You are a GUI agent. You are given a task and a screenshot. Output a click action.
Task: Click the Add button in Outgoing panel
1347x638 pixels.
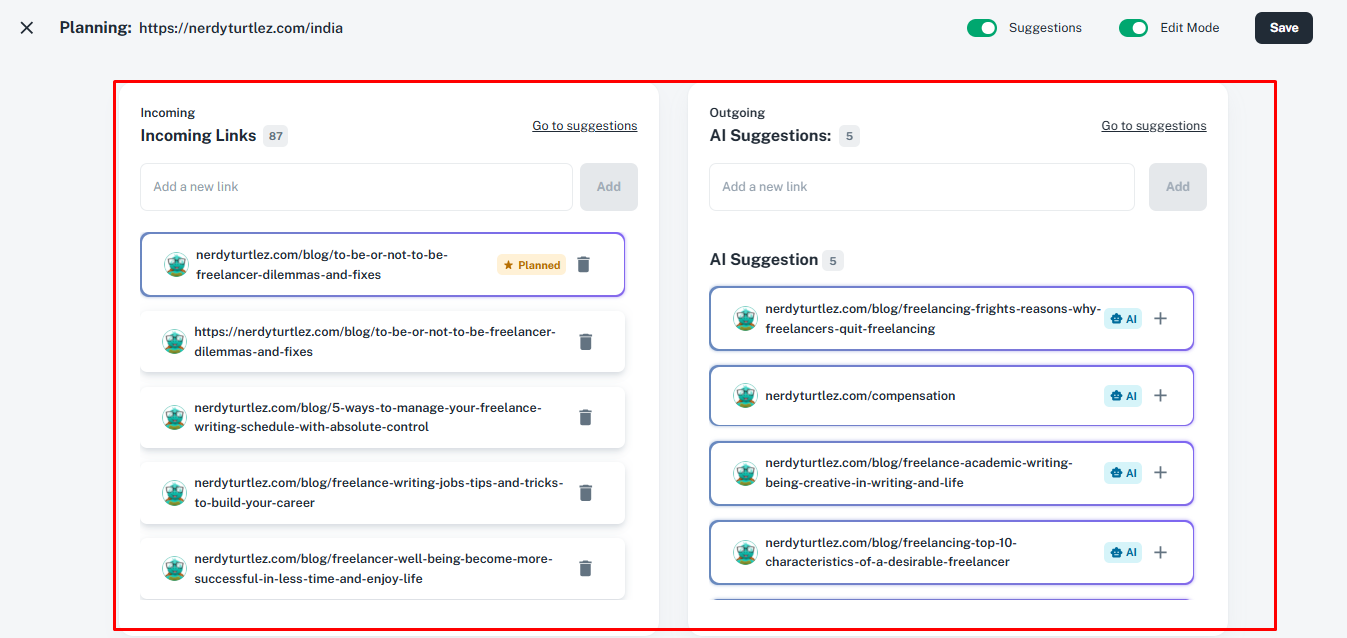point(1178,187)
